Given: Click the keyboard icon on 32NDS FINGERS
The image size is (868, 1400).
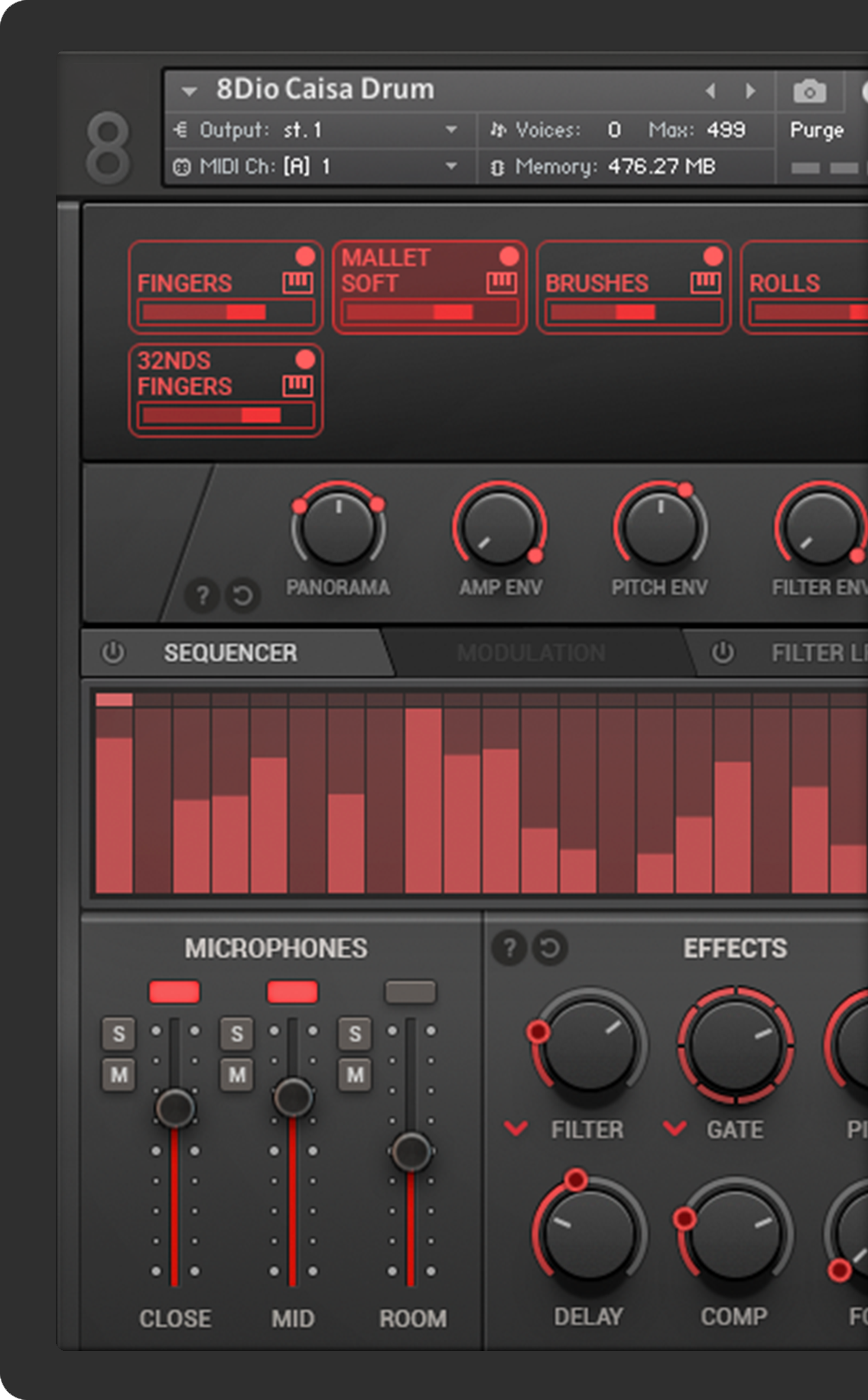Looking at the screenshot, I should point(297,386).
